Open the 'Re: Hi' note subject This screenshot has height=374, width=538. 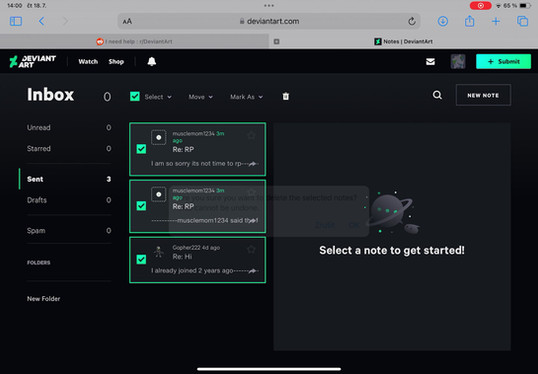pos(182,257)
